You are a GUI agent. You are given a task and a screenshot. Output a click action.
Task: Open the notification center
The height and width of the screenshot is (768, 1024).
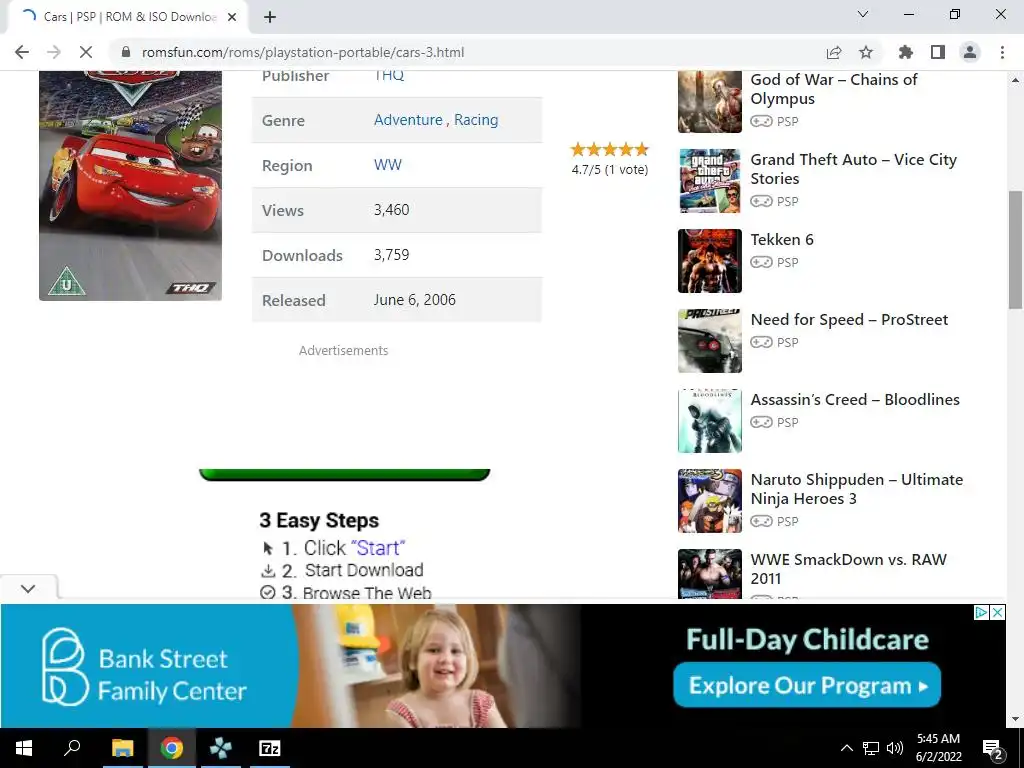click(x=993, y=748)
